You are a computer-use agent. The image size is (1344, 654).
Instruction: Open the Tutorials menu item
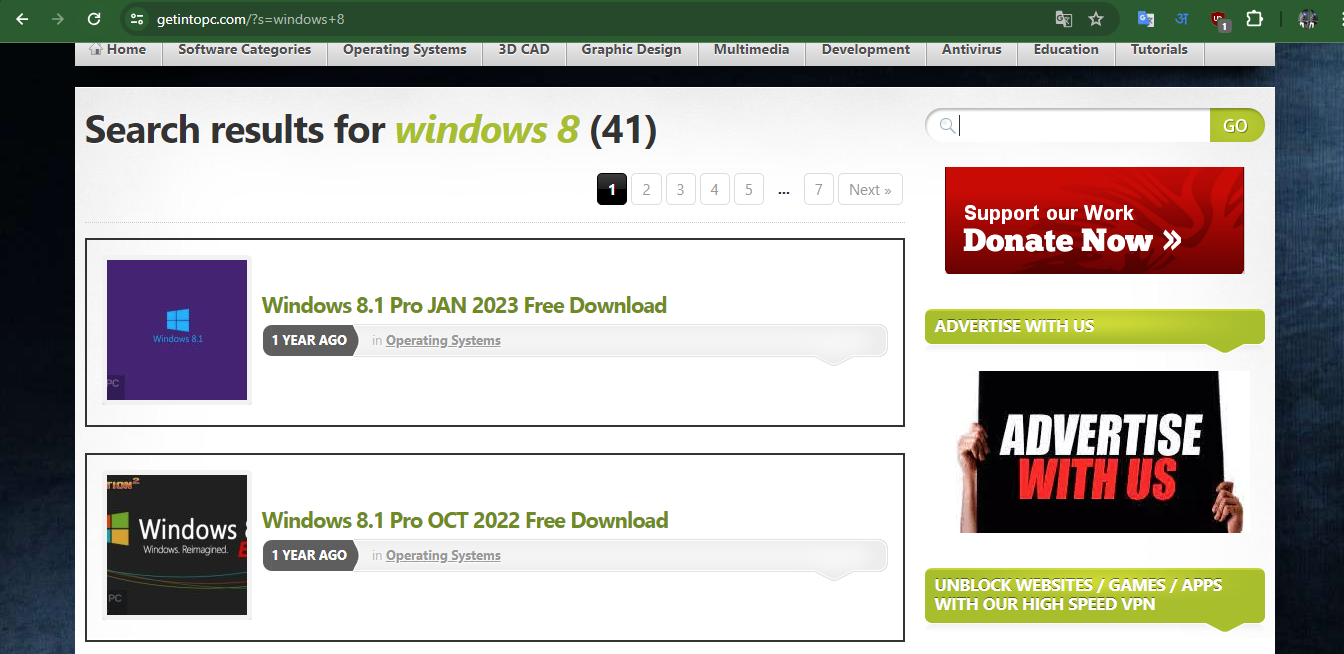1159,49
